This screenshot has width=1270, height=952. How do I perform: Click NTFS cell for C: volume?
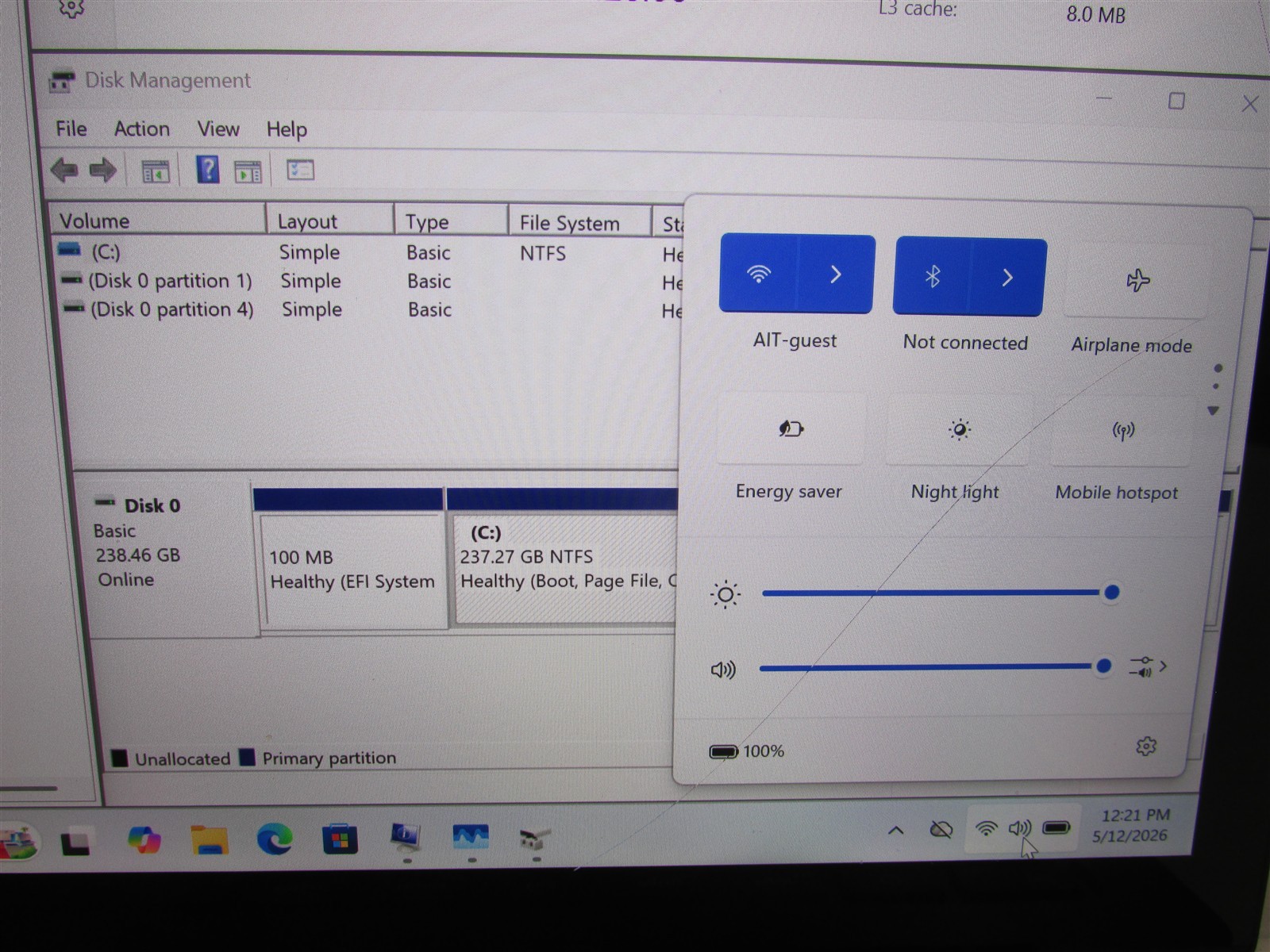543,253
